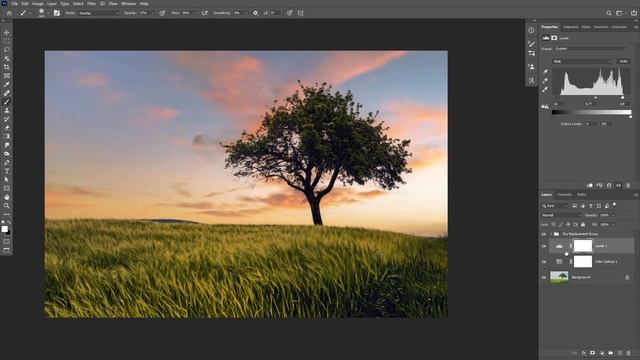This screenshot has width=640, height=360.
Task: Open the Preset dropdown in Properties
Action: [591, 49]
